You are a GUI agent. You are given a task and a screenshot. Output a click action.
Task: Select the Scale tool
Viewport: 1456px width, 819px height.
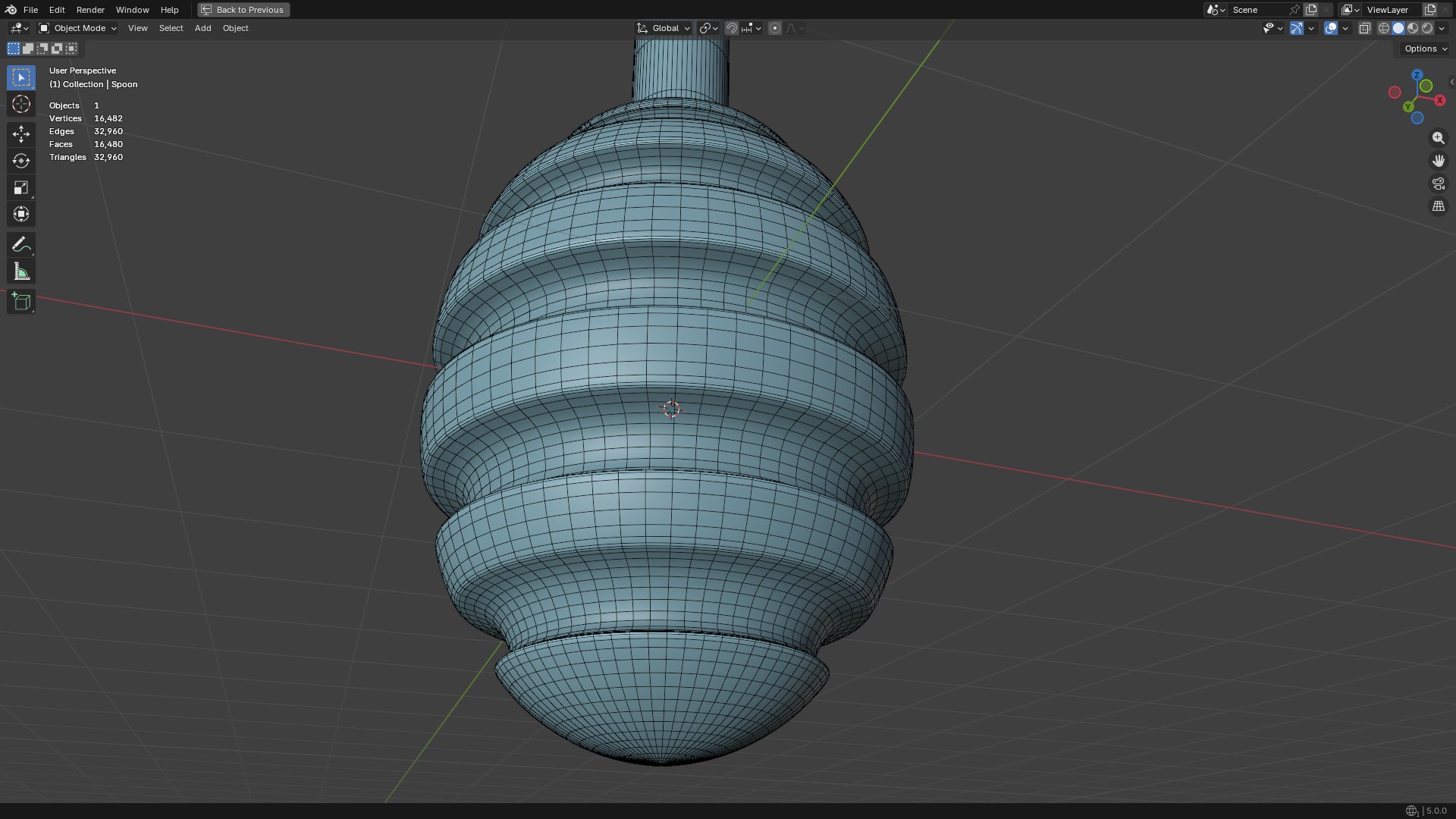coord(21,187)
